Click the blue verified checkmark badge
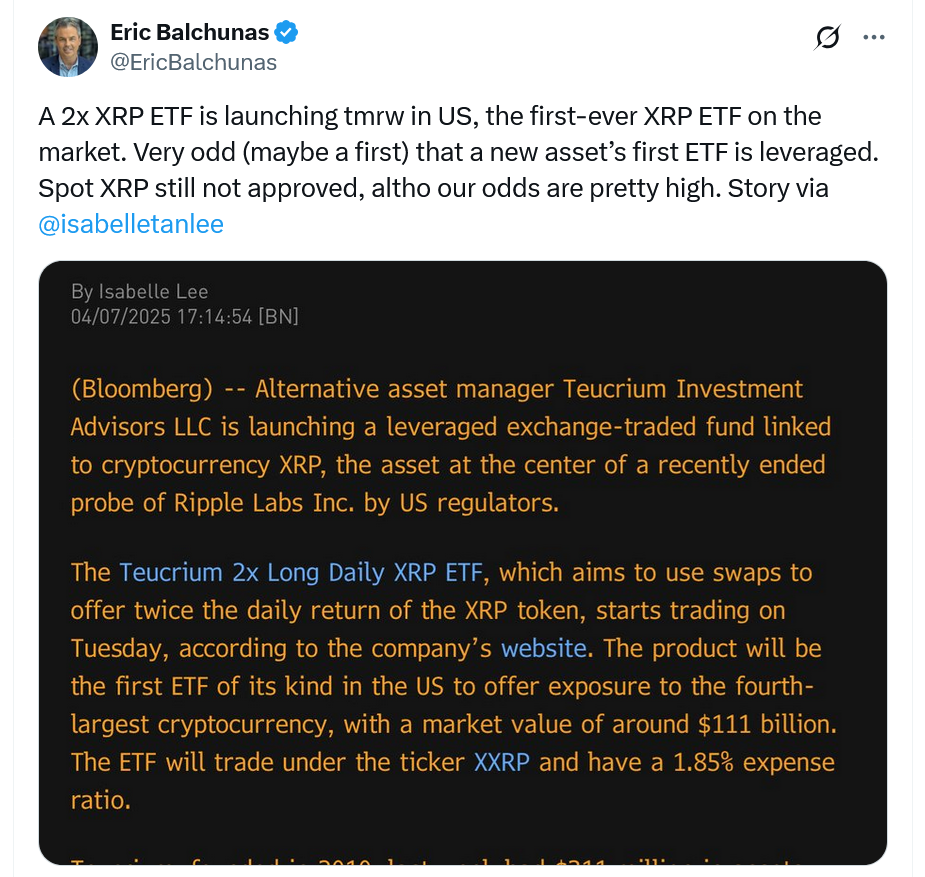 point(287,33)
